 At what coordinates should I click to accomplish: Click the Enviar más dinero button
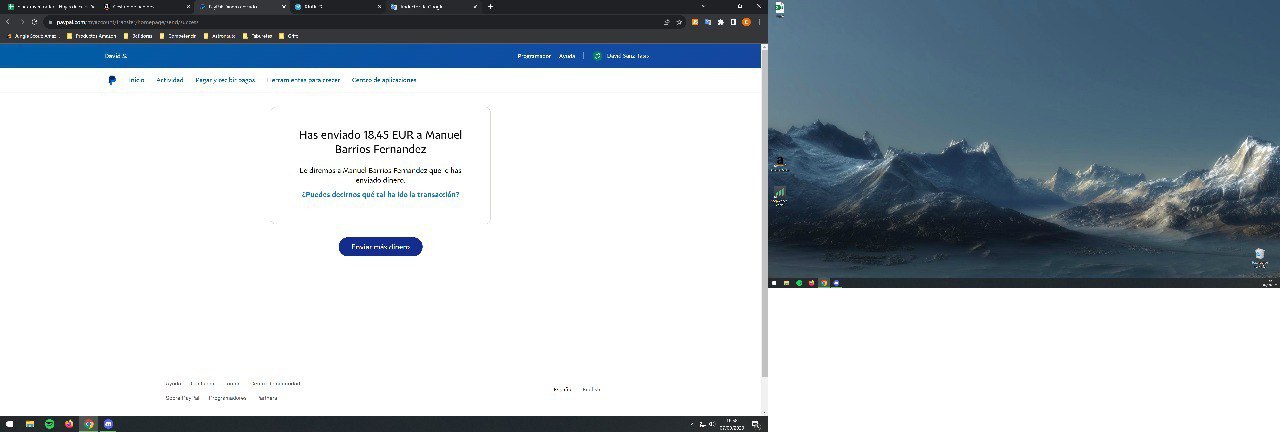point(380,246)
